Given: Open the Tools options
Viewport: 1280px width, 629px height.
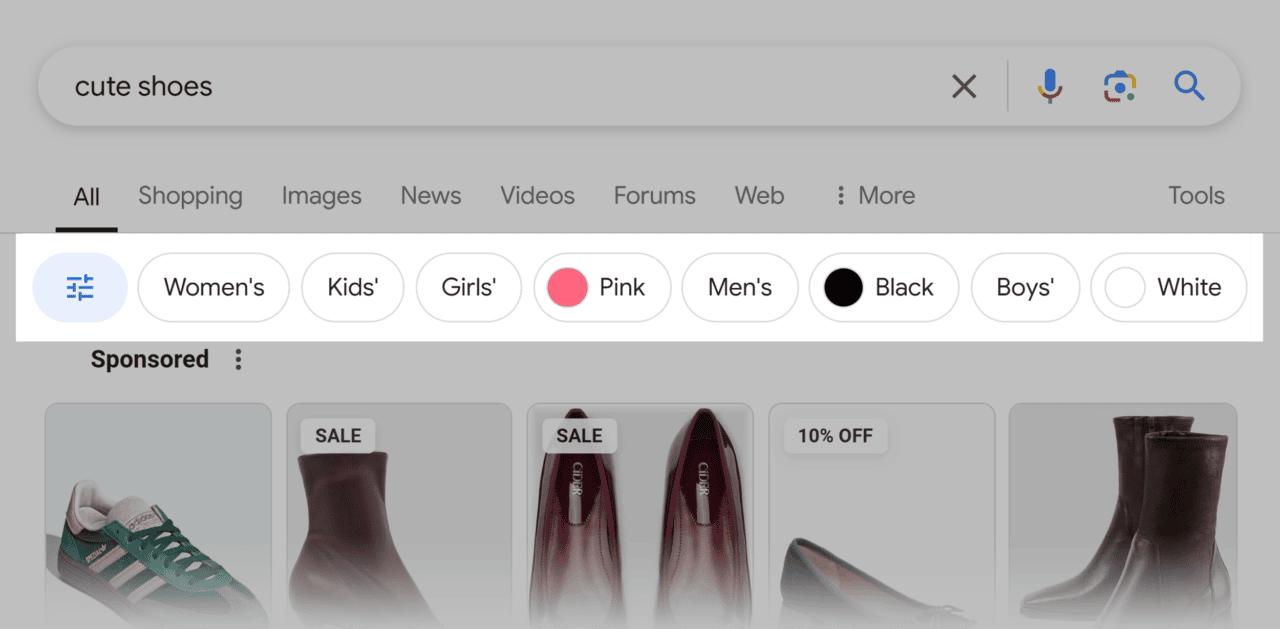Looking at the screenshot, I should pos(1196,195).
